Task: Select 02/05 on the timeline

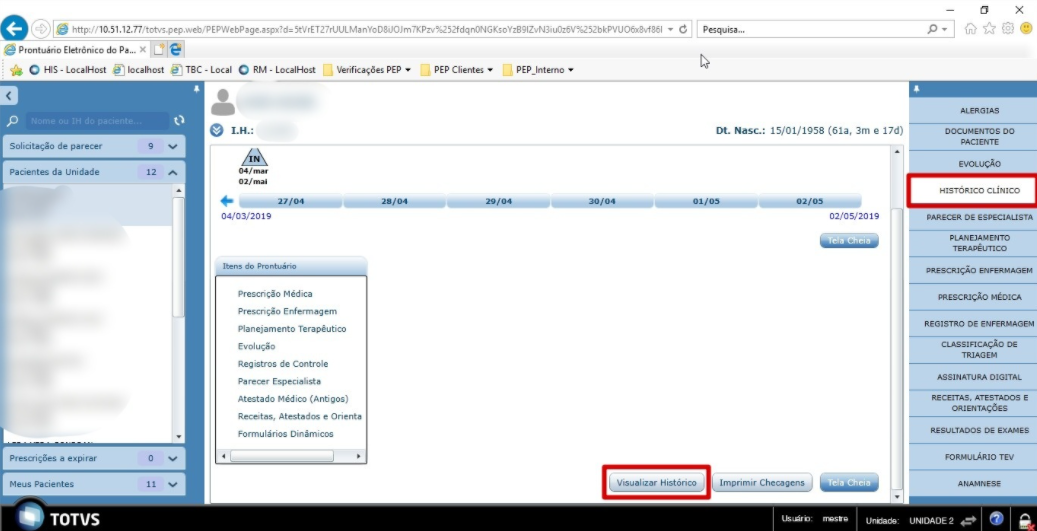Action: point(809,201)
